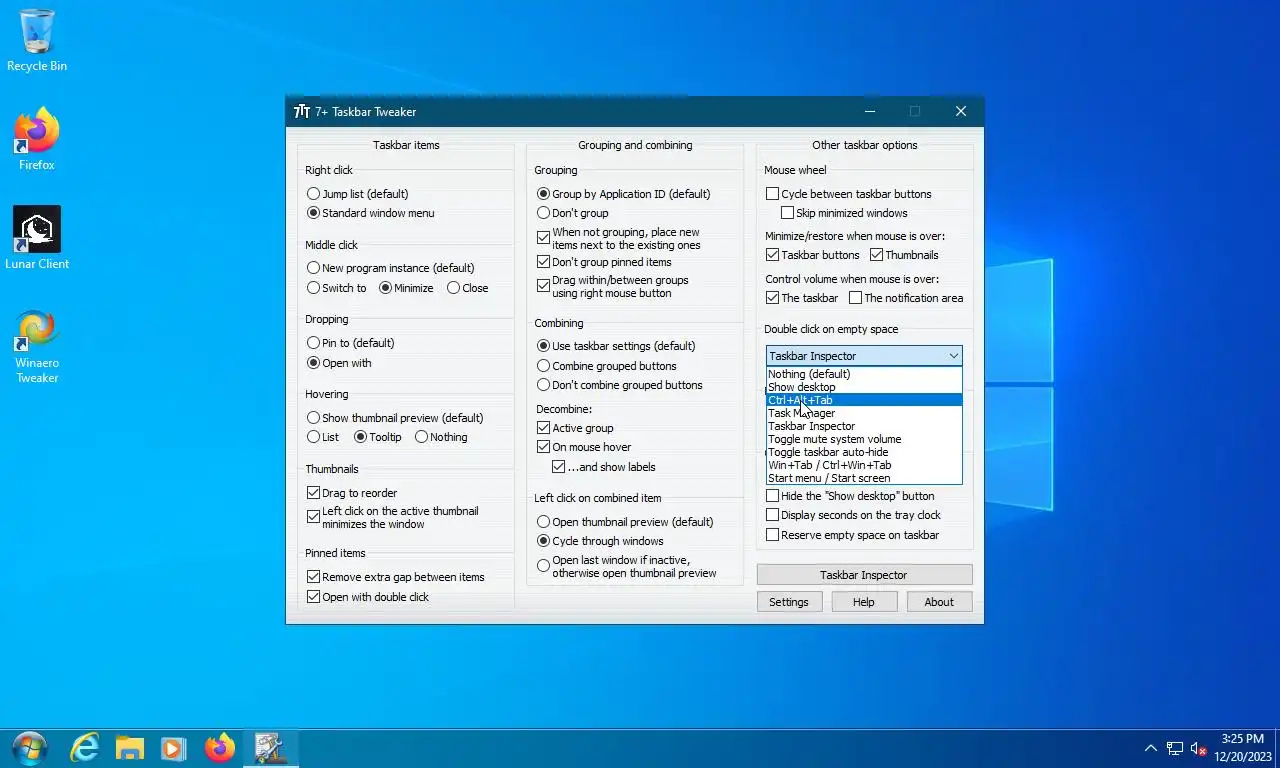Click the About button
The image size is (1280, 768).
tap(939, 602)
